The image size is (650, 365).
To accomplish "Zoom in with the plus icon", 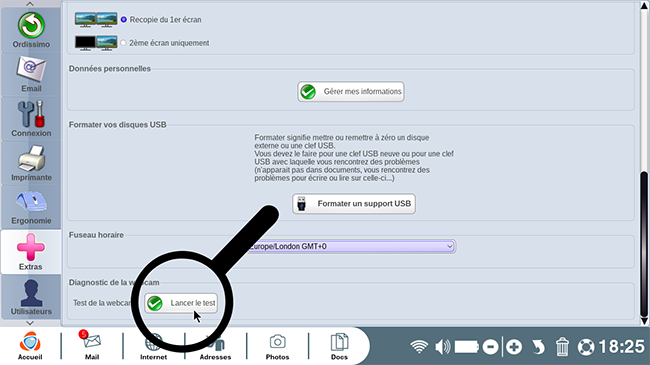I will (514, 346).
